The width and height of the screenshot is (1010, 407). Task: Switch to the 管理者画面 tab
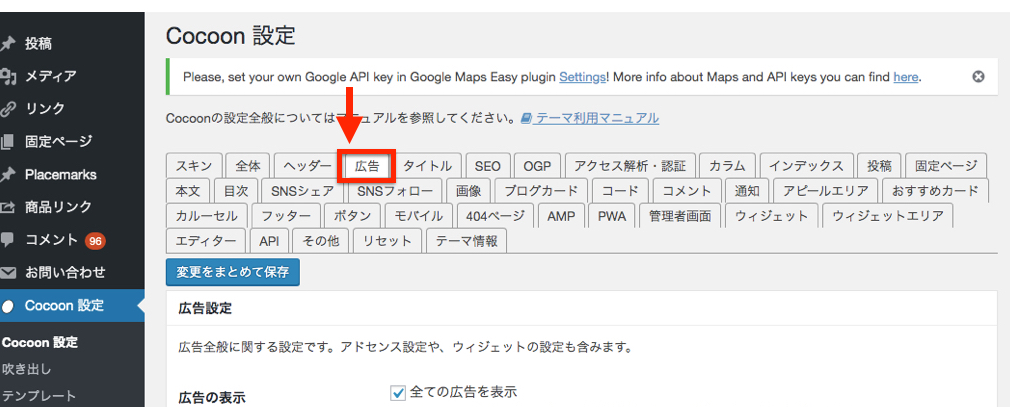tap(680, 216)
